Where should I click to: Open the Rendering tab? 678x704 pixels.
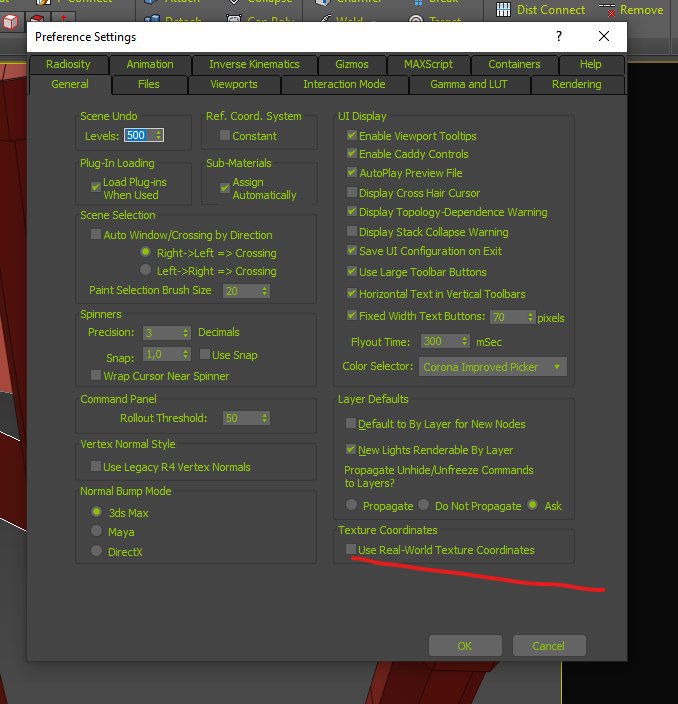577,84
